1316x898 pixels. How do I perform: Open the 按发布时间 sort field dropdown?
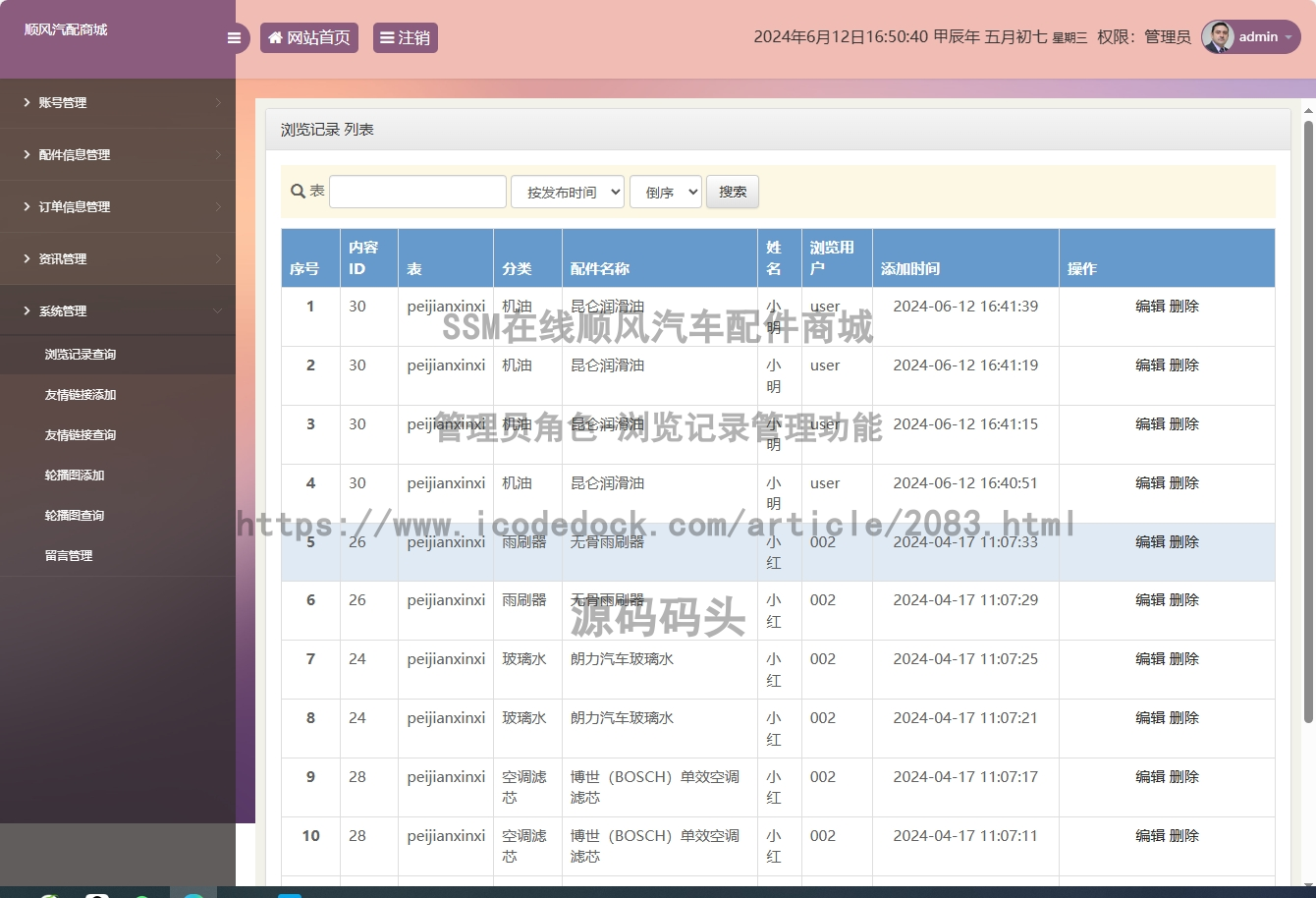[x=568, y=192]
